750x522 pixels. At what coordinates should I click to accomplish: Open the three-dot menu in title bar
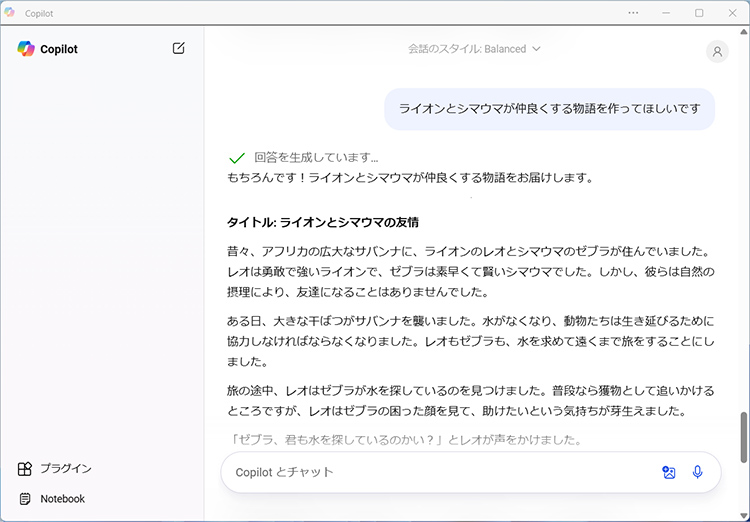pyautogui.click(x=633, y=13)
